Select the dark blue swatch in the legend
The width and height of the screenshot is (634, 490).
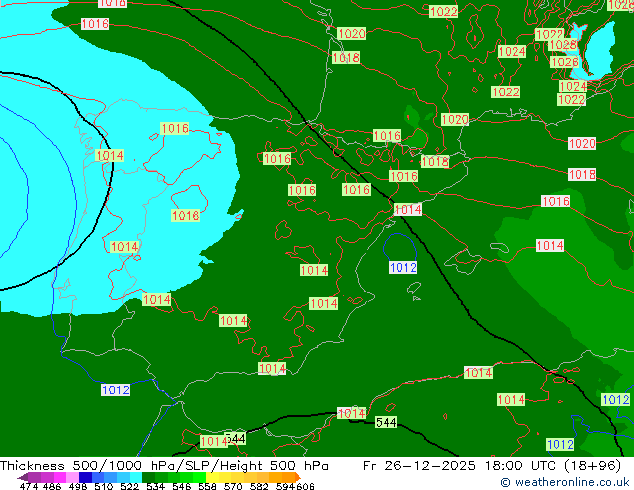coord(85,477)
